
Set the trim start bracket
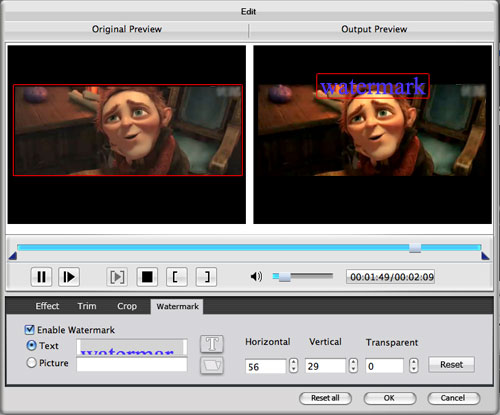(177, 277)
